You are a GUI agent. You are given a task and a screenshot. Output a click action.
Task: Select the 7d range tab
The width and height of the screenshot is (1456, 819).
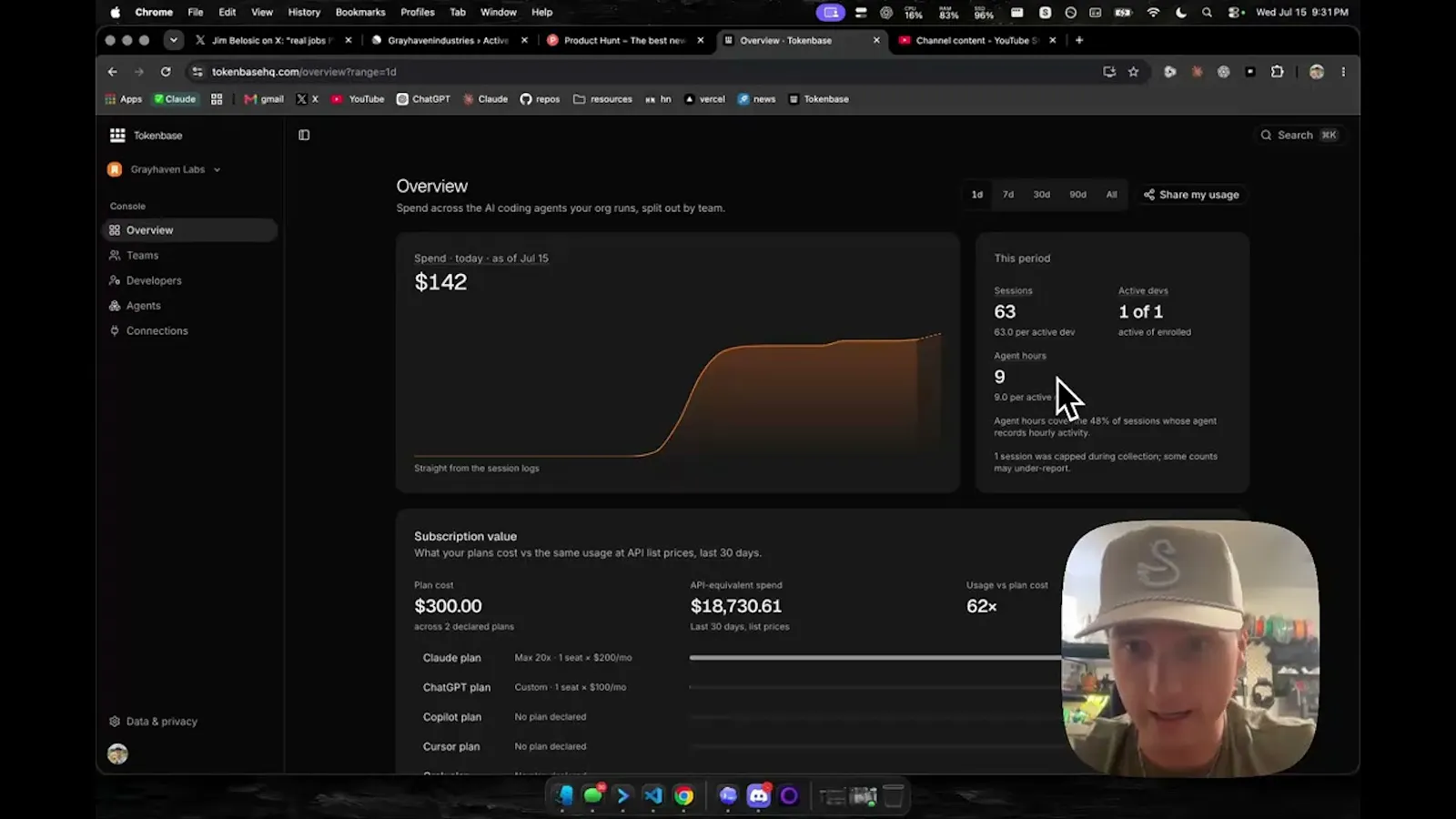(x=1008, y=194)
